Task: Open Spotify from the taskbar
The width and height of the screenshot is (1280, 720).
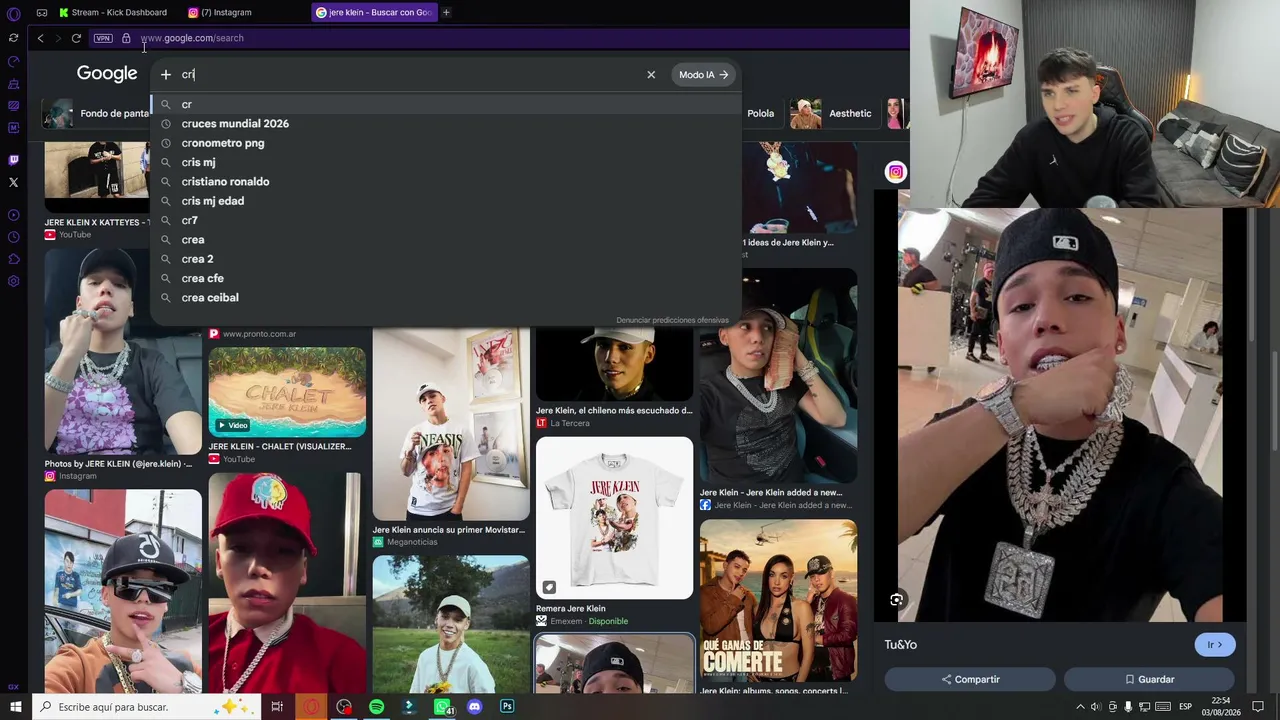Action: [376, 707]
